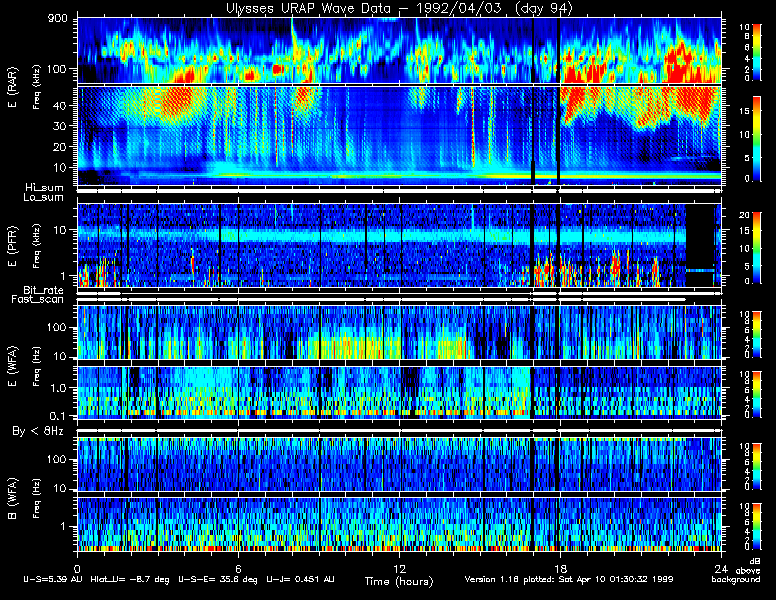Click the 'E (PFR)' axis label
Screen dimensions: 776x600
click(x=13, y=246)
